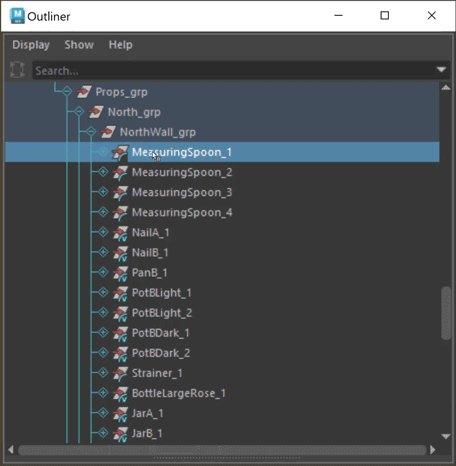This screenshot has height=466, width=456.
Task: Open the Show menu
Action: (x=79, y=45)
